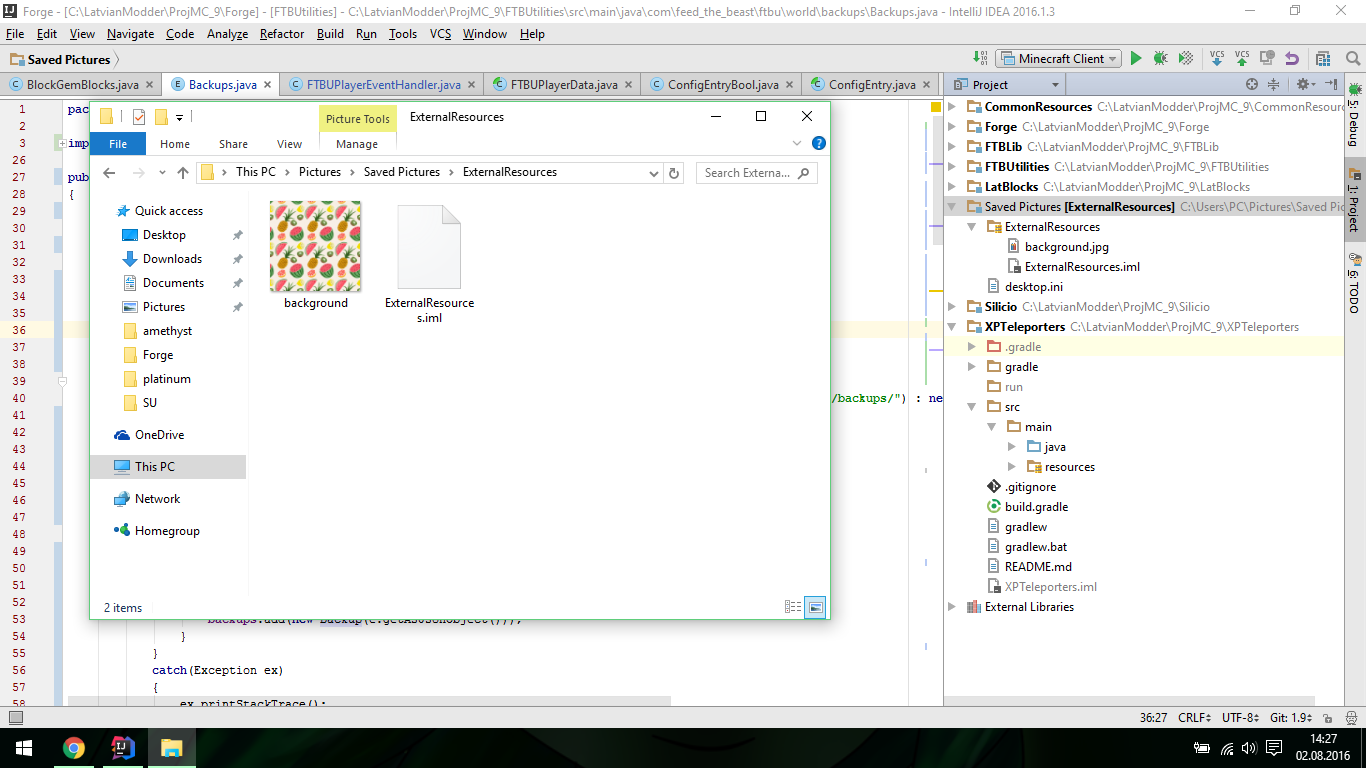Run the Minecraft Client configuration
The height and width of the screenshot is (768, 1366).
1136,59
